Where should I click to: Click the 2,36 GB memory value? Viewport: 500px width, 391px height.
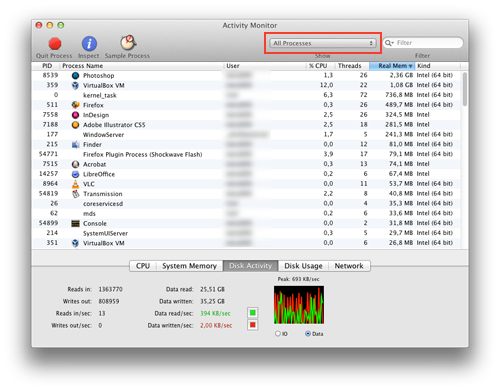click(401, 75)
